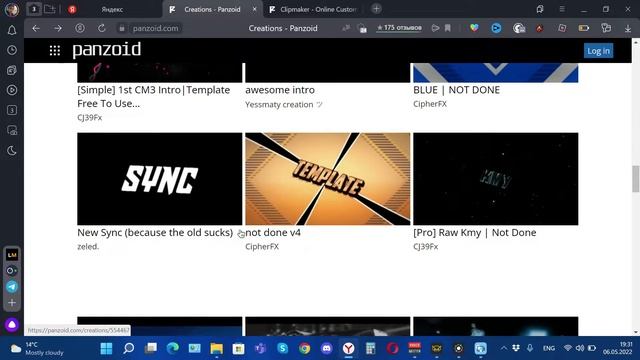Open the user profile avatar

[12, 9]
